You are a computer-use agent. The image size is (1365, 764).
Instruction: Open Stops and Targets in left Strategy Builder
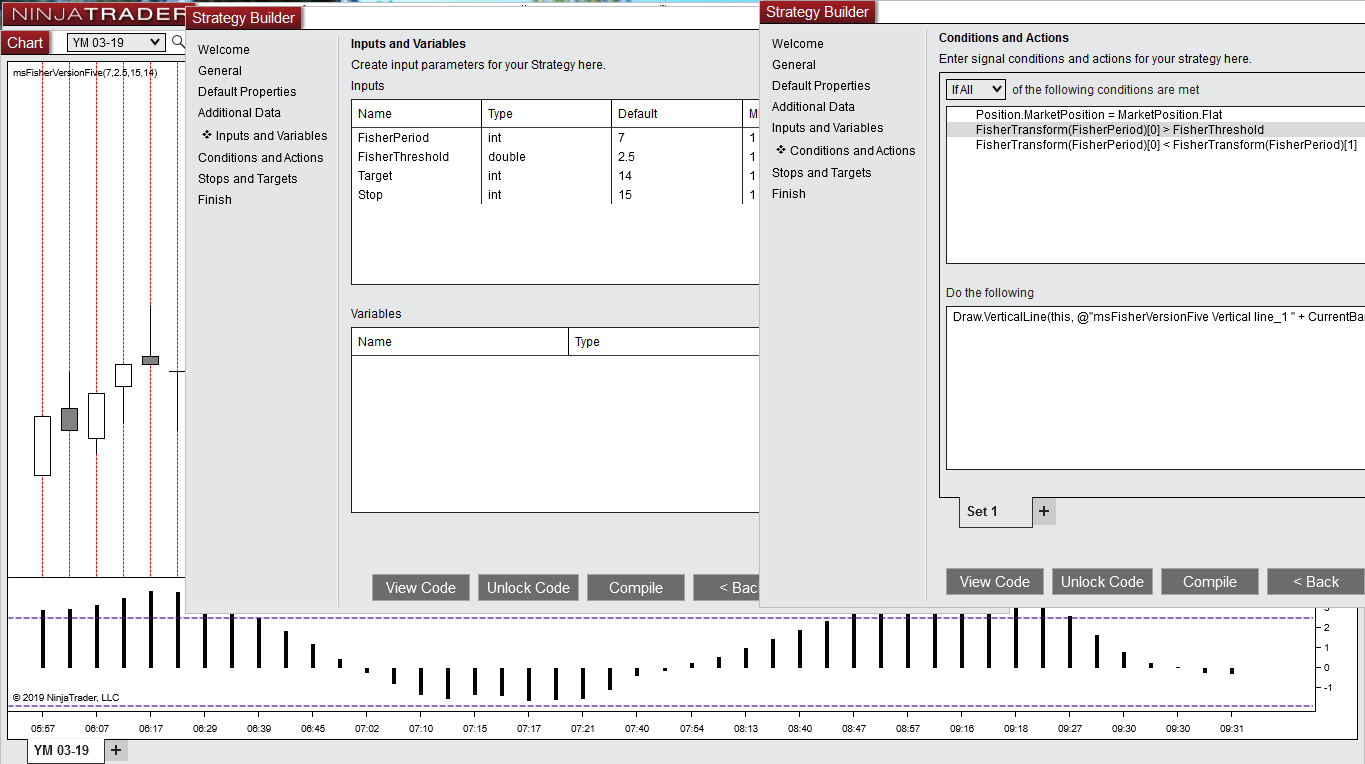[x=248, y=179]
